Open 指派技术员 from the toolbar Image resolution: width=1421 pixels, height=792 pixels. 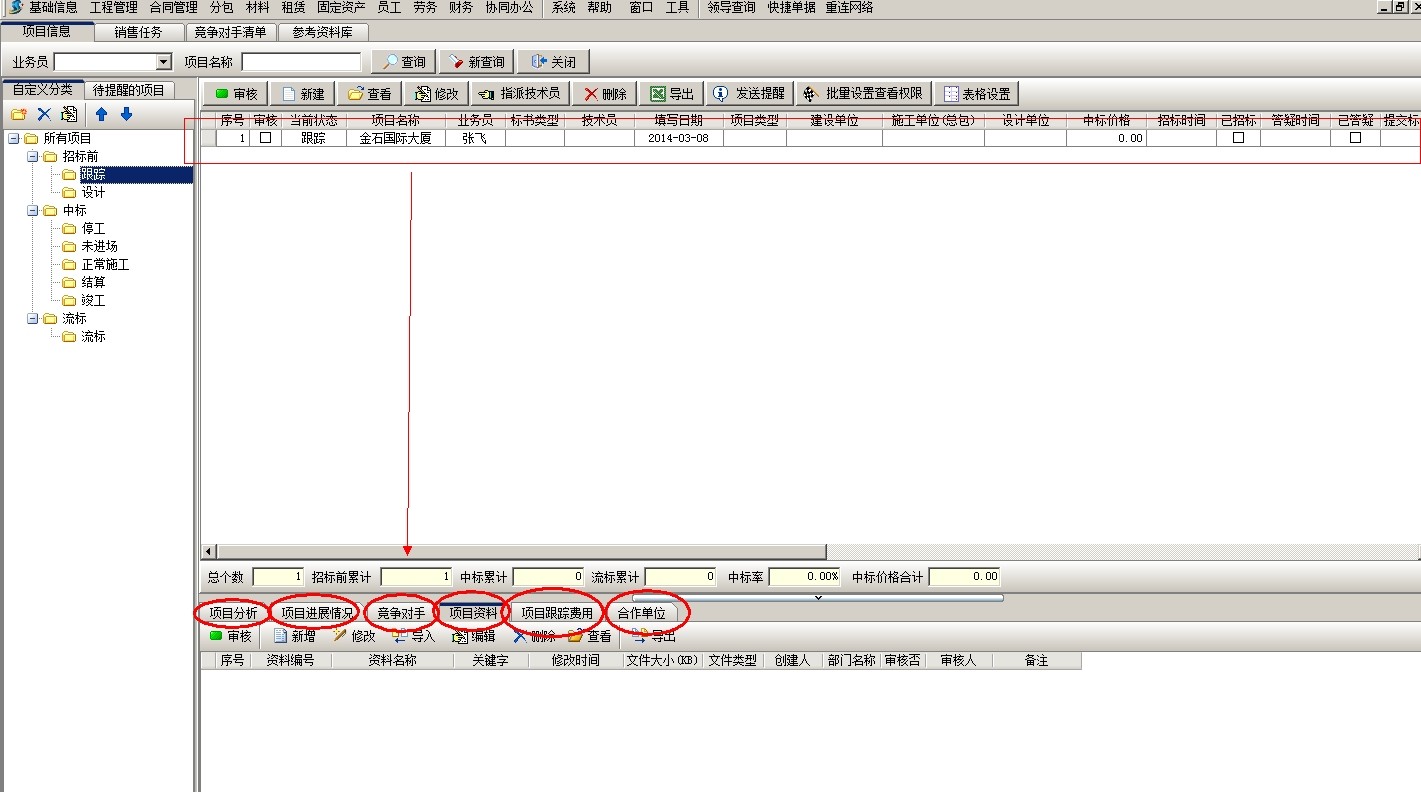519,94
